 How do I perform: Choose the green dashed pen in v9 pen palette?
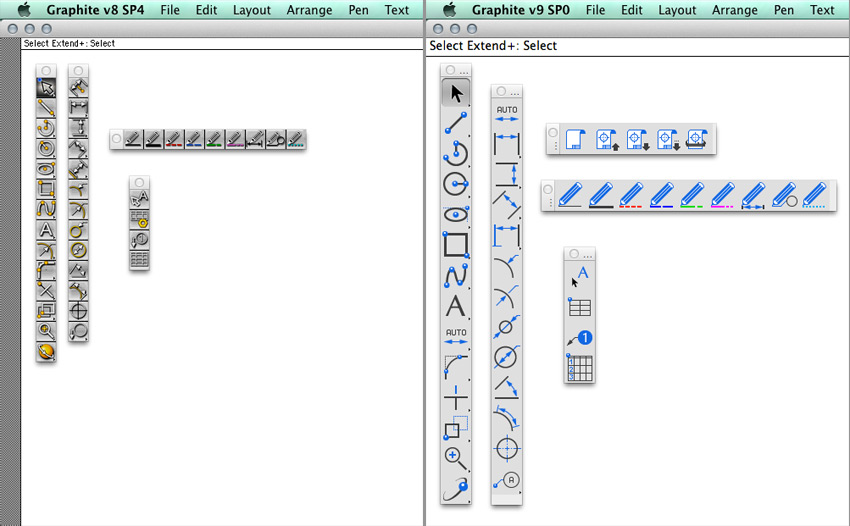click(692, 195)
